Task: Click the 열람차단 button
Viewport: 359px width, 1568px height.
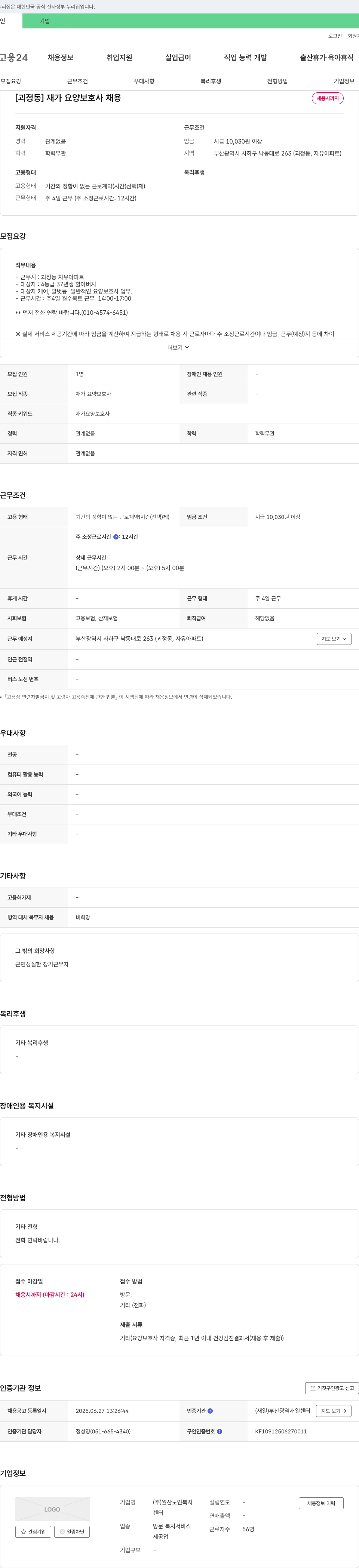Action: tap(72, 1531)
